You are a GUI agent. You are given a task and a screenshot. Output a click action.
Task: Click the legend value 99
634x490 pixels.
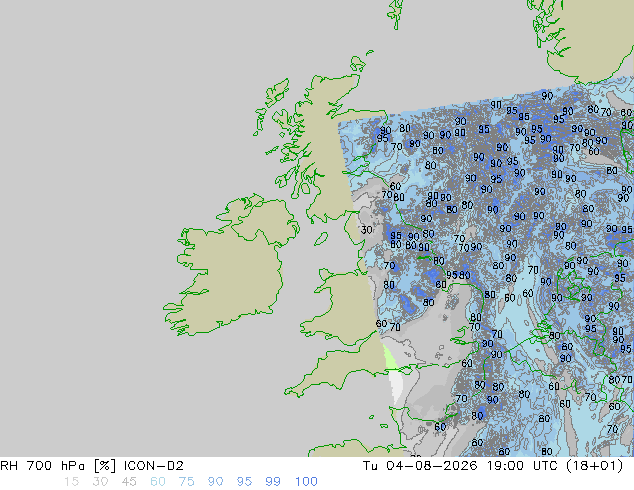pyautogui.click(x=273, y=482)
